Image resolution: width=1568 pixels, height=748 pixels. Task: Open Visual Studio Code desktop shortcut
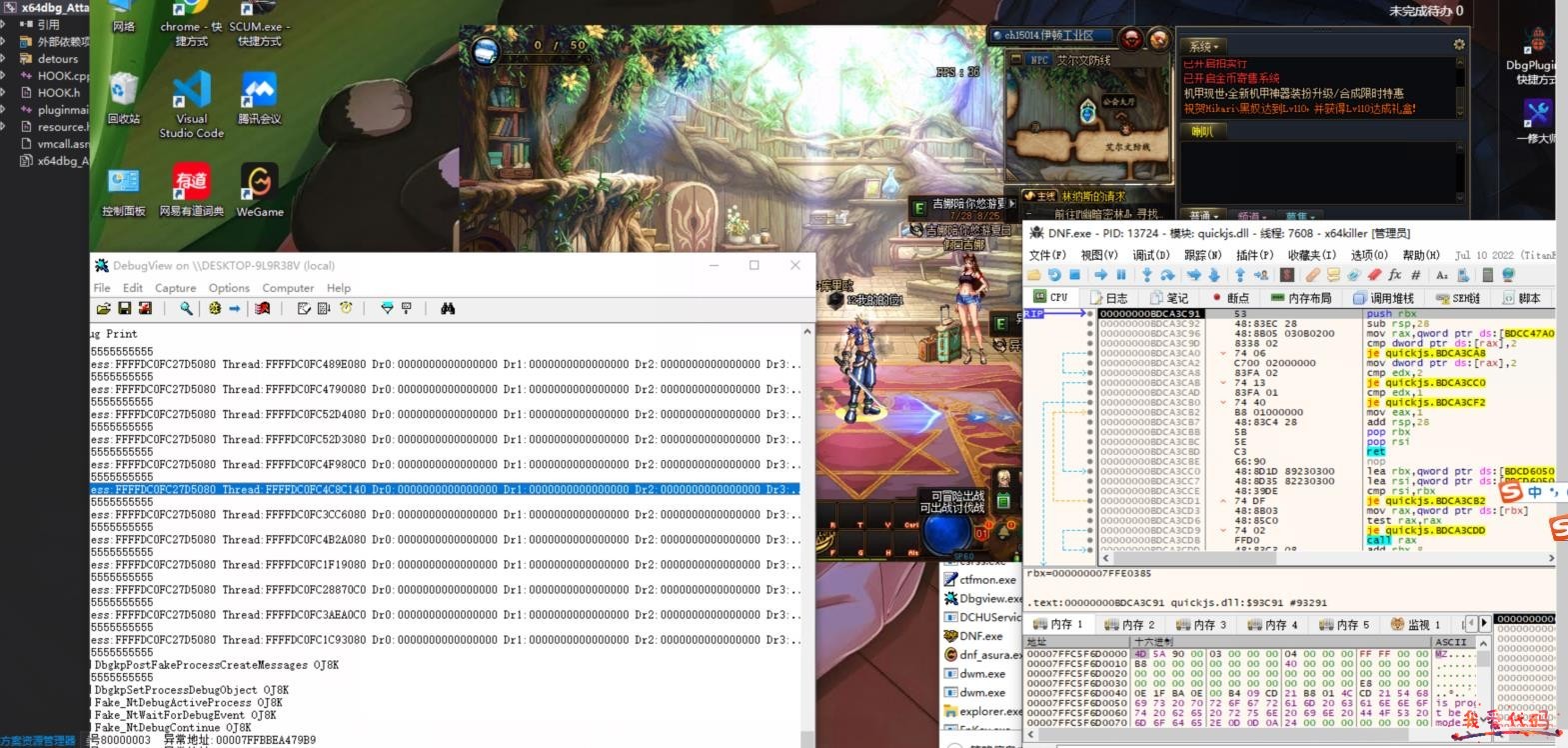192,105
